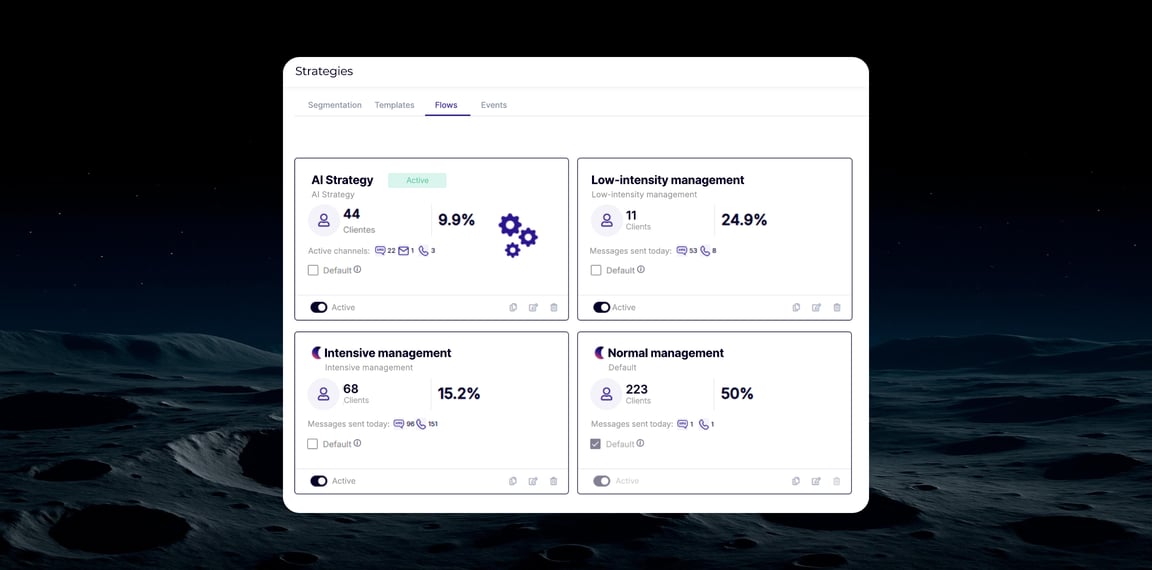Copy the AI Strategy flow

[513, 308]
